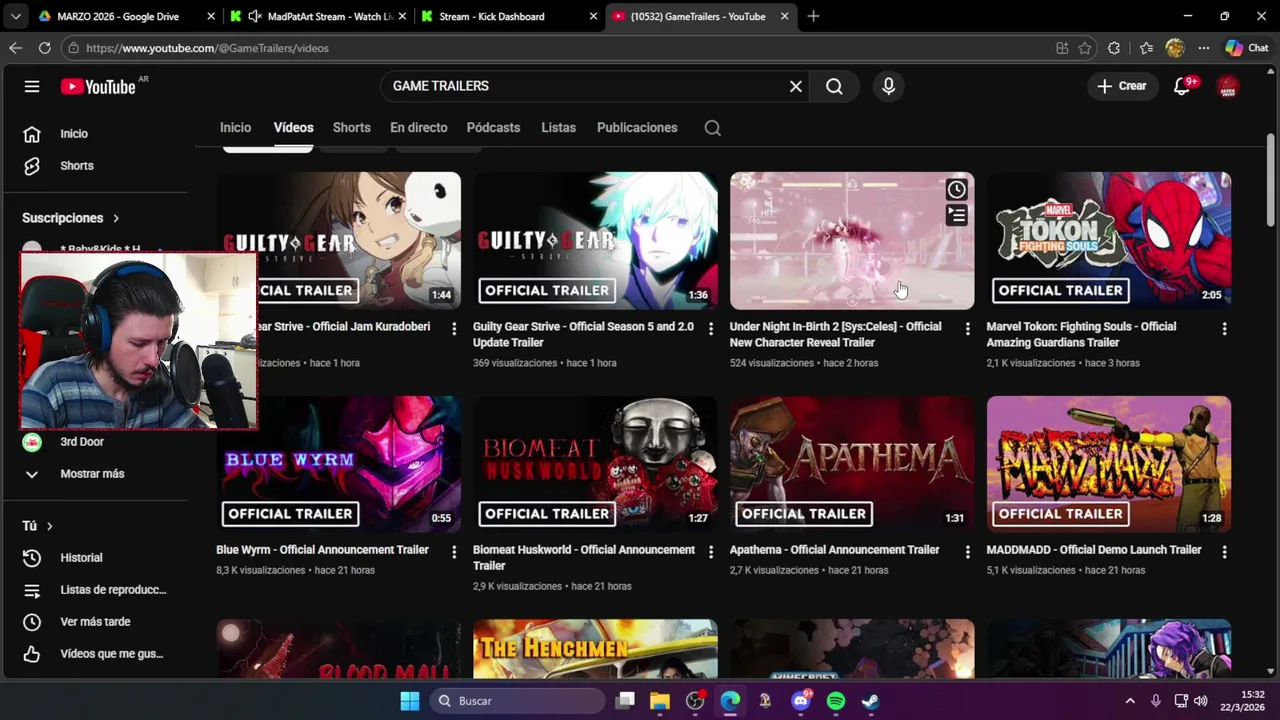The height and width of the screenshot is (720, 1280).
Task: Open options menu for Under Night In-Birth video
Action: (x=967, y=328)
